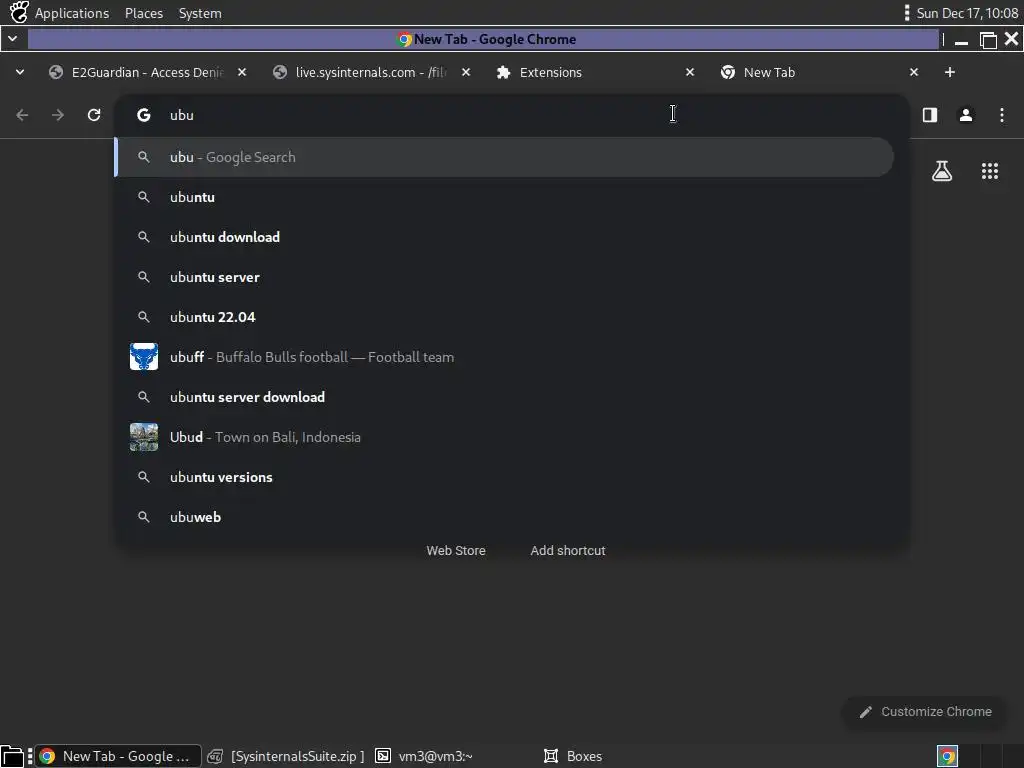The width and height of the screenshot is (1024, 768).
Task: Switch to the vm3@vm3 terminal taskbar window
Action: pos(424,756)
